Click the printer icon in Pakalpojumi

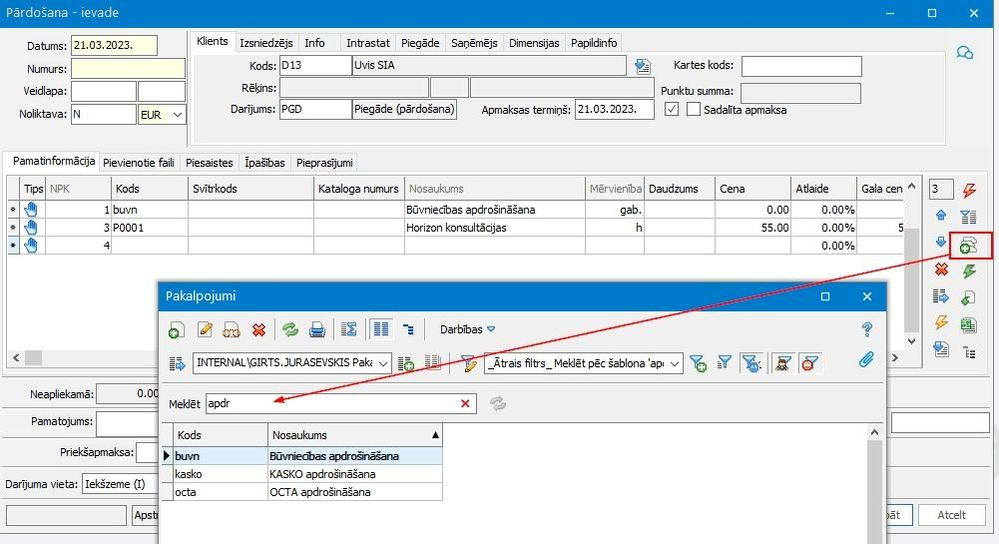317,329
